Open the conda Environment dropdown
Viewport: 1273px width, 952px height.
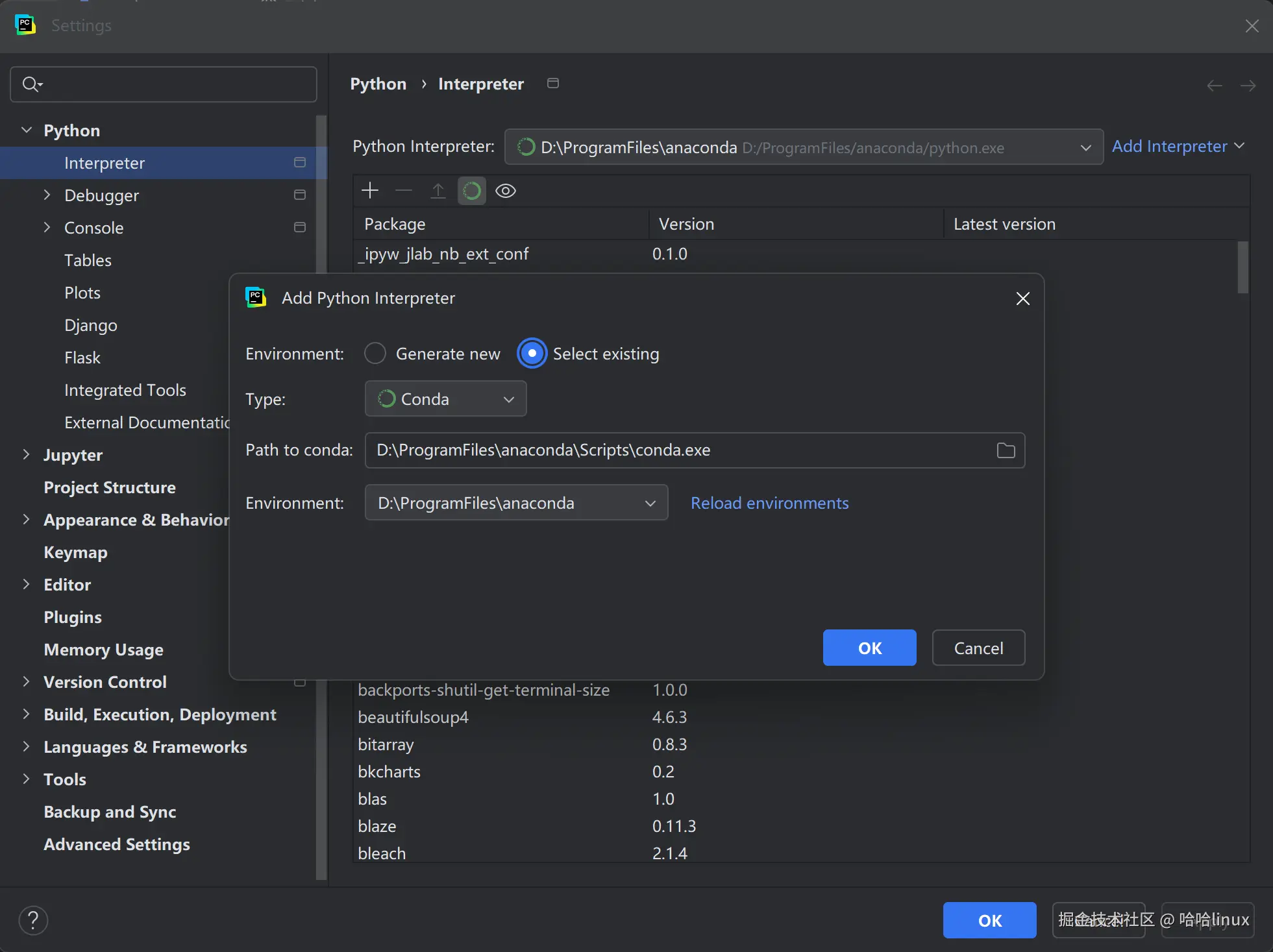pos(516,503)
